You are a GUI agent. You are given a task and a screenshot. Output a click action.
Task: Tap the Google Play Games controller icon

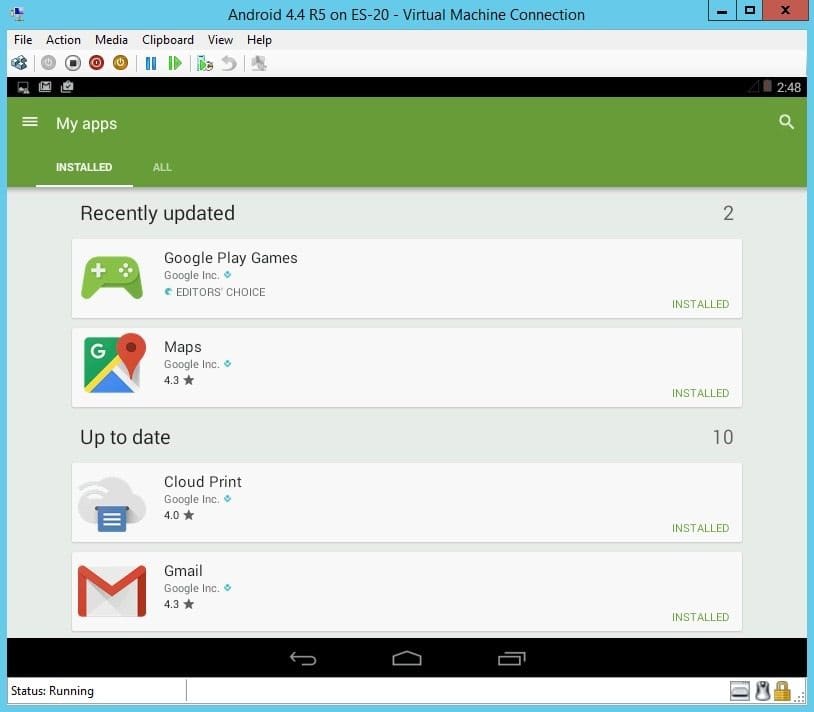click(112, 278)
